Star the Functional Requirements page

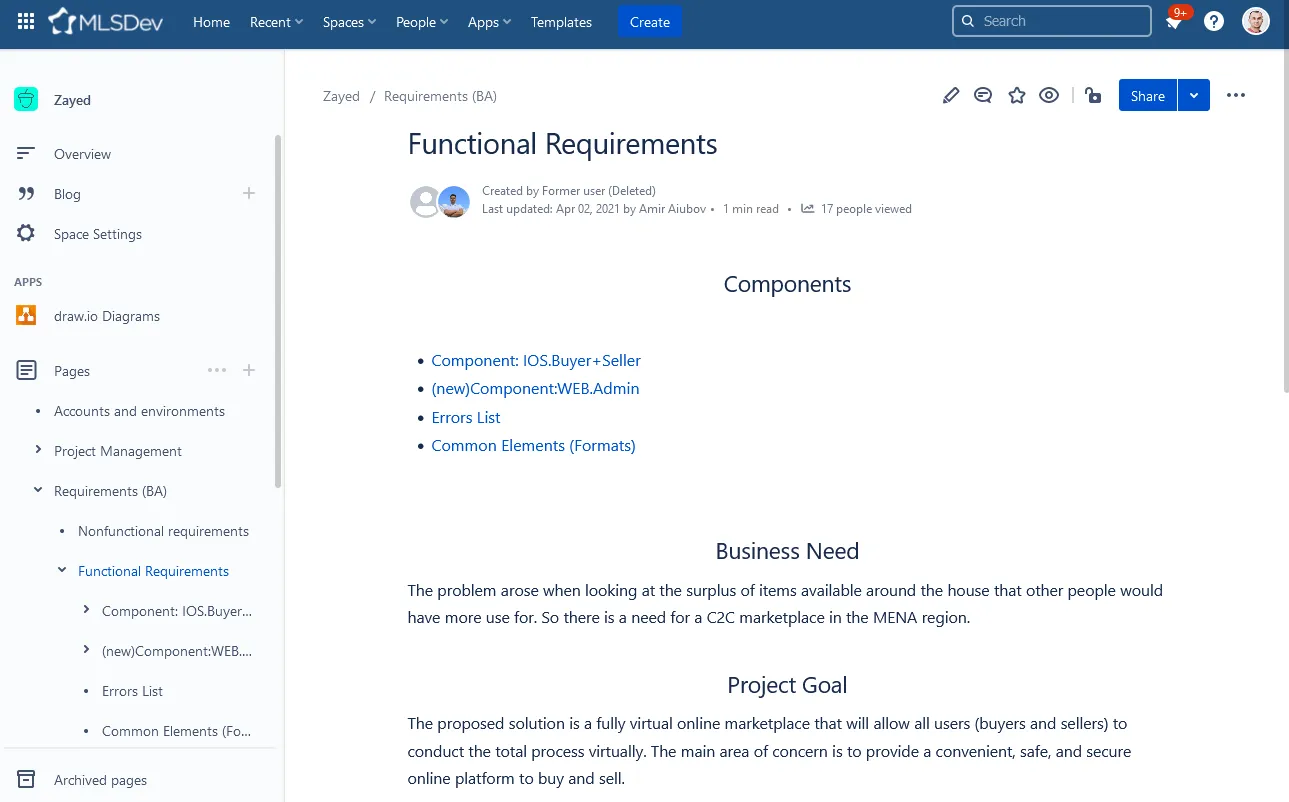[x=1016, y=95]
